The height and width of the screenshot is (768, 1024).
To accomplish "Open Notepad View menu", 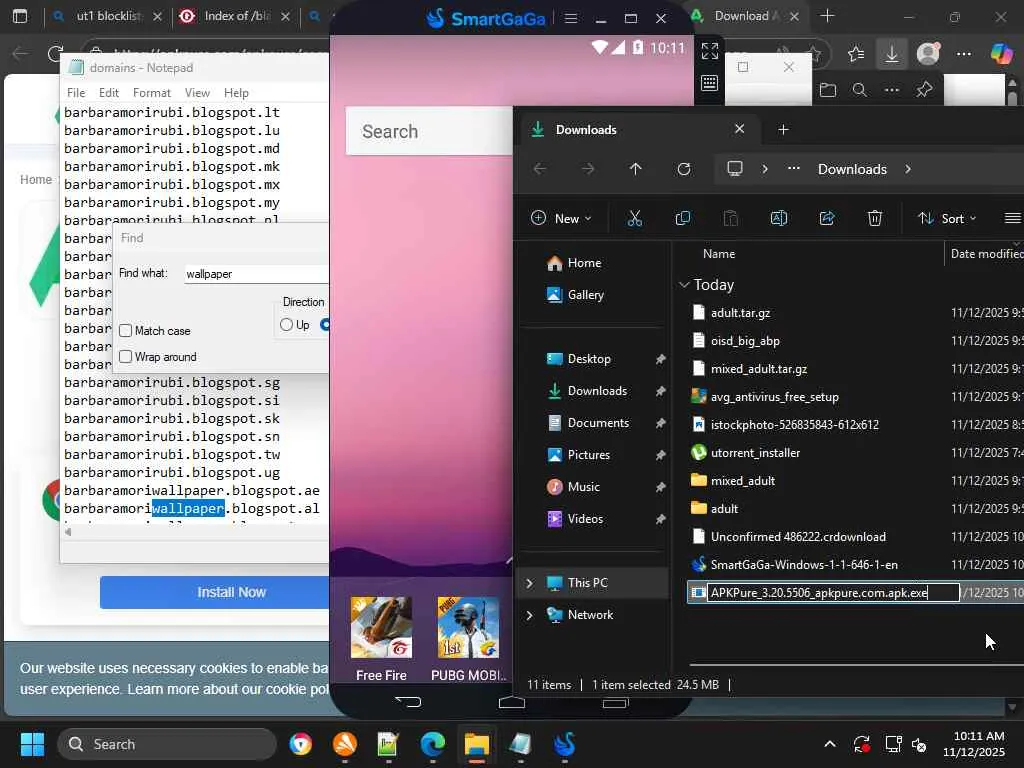I will [197, 93].
